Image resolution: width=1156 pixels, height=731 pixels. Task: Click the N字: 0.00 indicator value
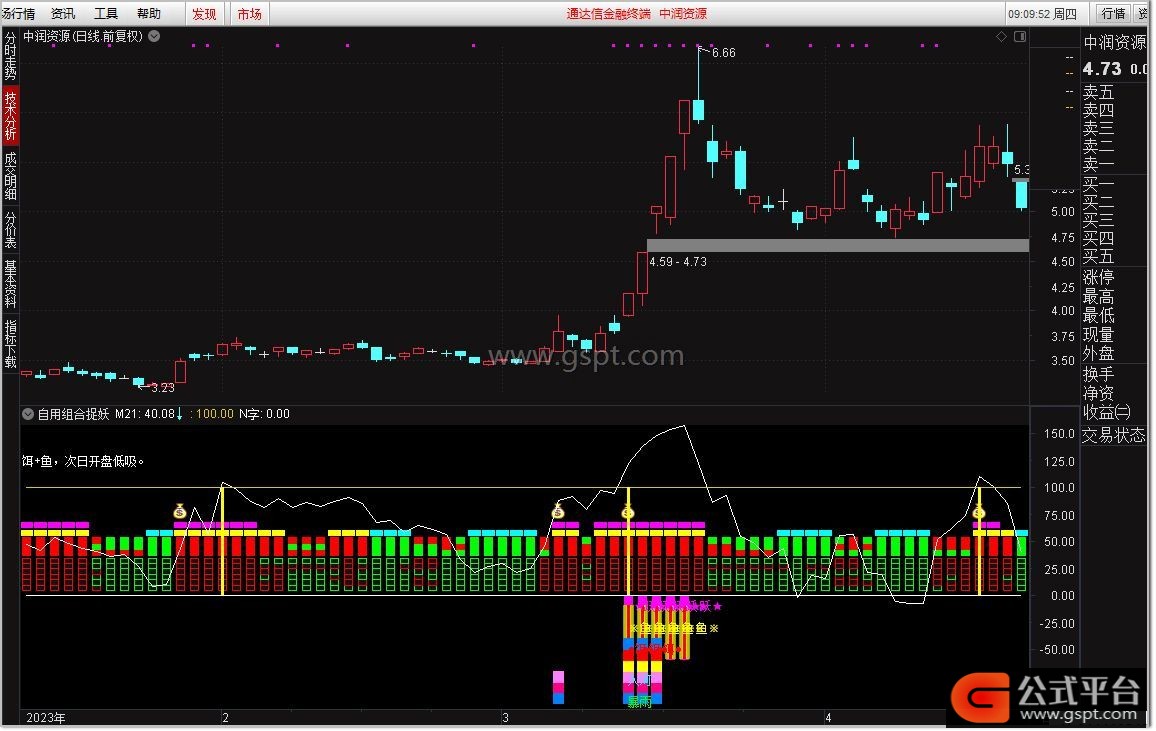264,415
